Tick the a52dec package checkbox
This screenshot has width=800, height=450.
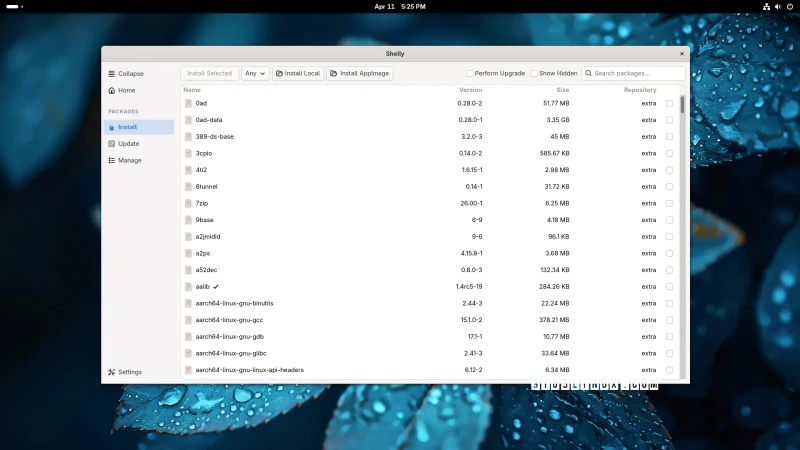click(x=669, y=270)
